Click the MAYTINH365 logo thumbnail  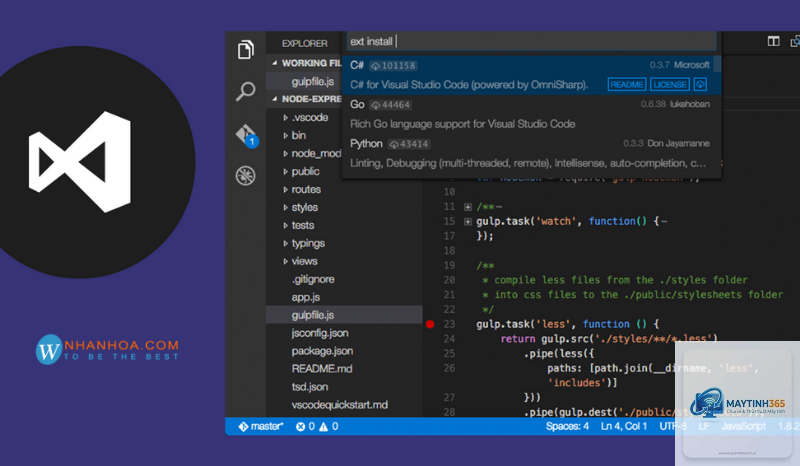point(737,403)
